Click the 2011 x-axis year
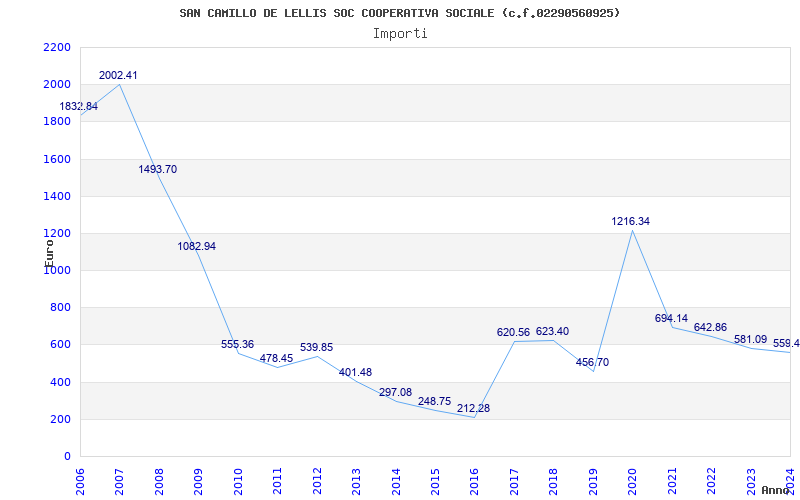The image size is (800, 500). tap(277, 482)
